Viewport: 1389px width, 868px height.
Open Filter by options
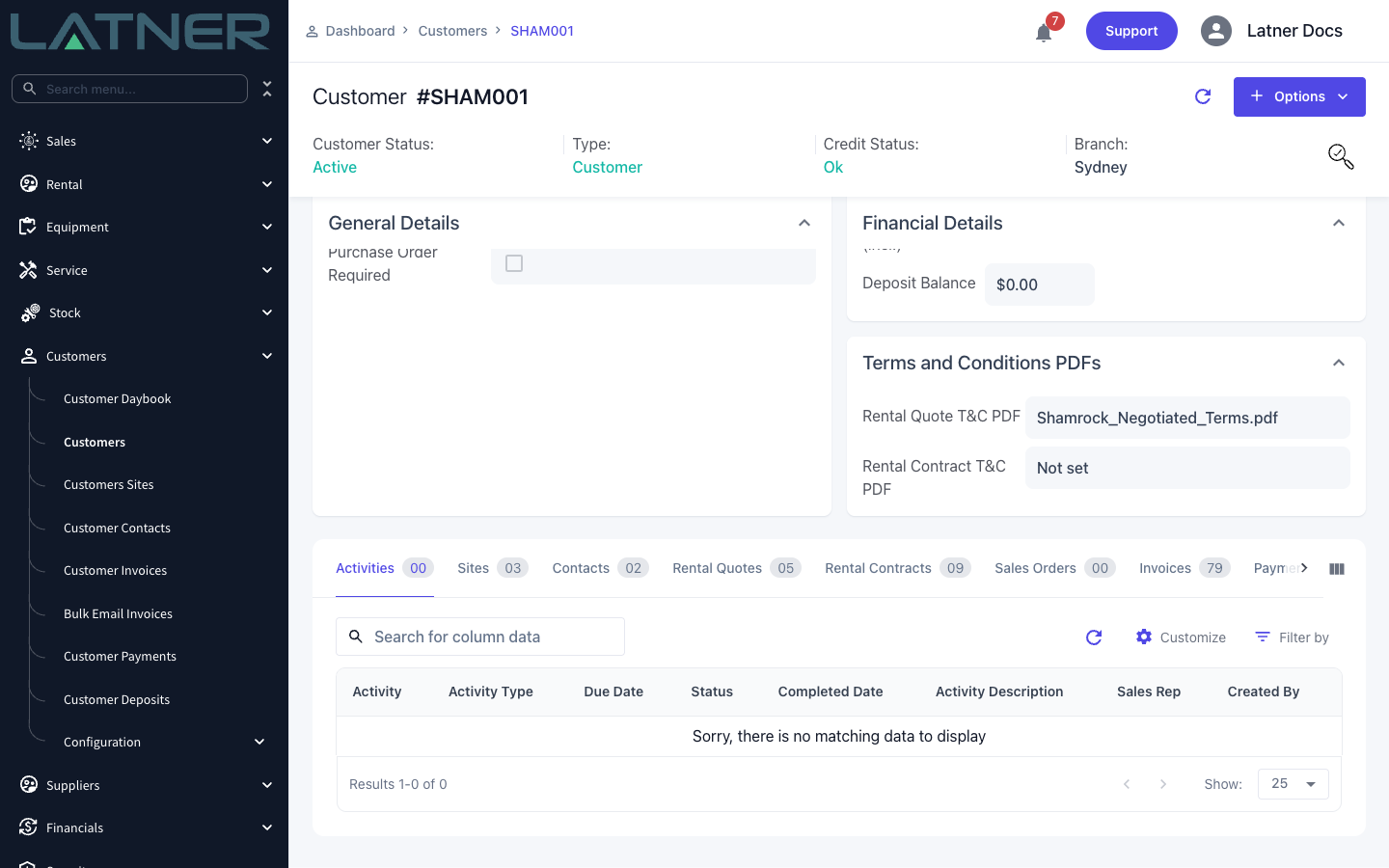(x=1292, y=637)
